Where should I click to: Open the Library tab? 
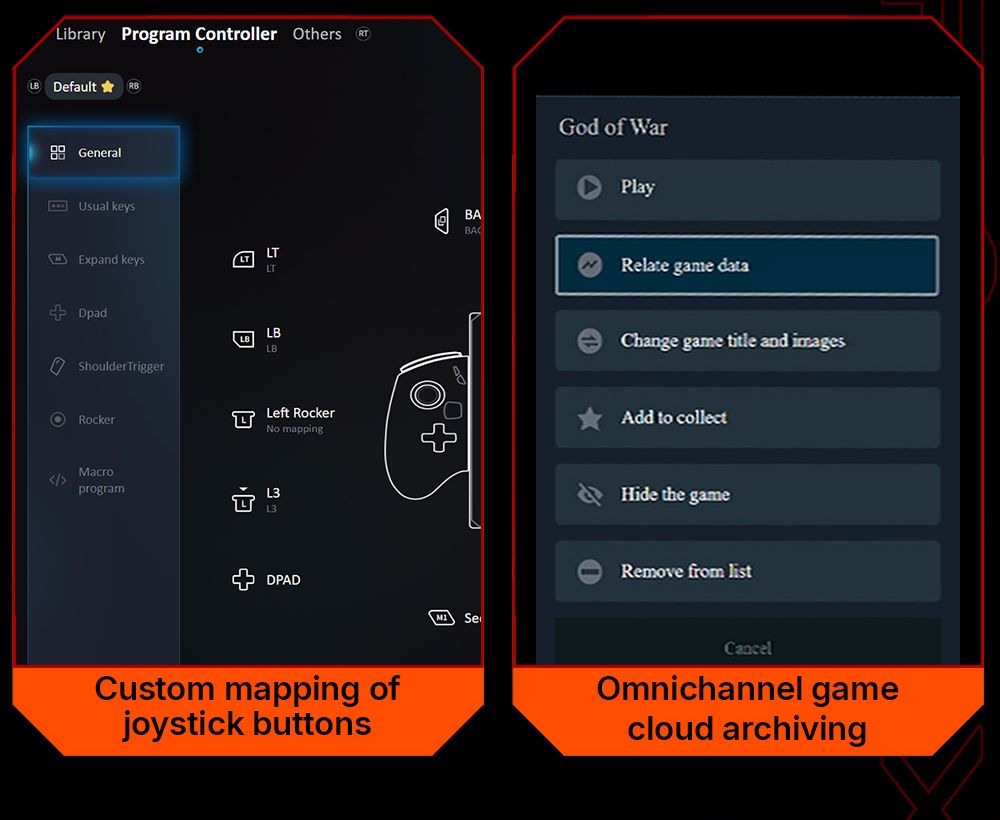coord(80,34)
